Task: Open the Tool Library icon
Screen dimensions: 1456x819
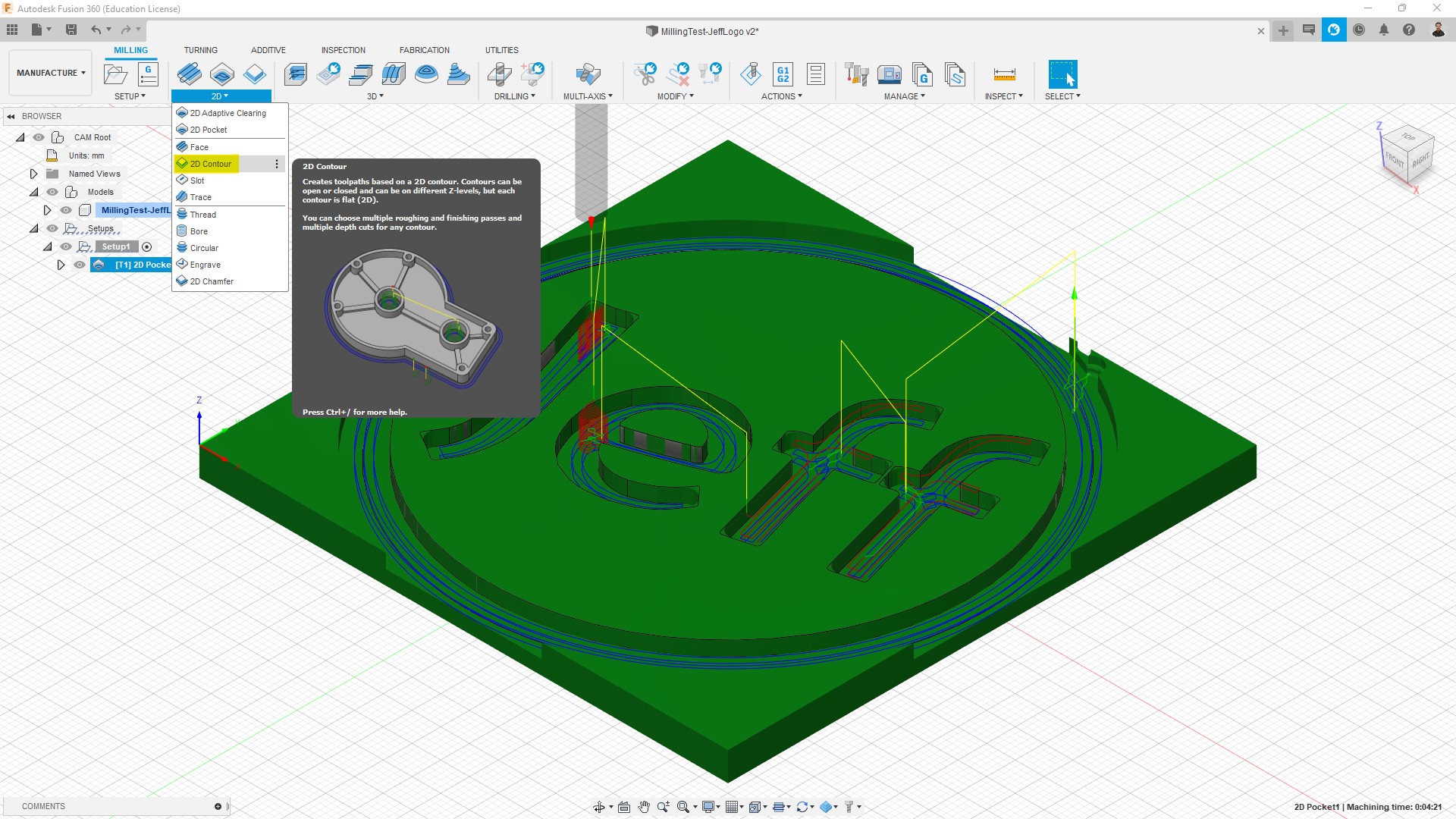Action: [x=856, y=74]
